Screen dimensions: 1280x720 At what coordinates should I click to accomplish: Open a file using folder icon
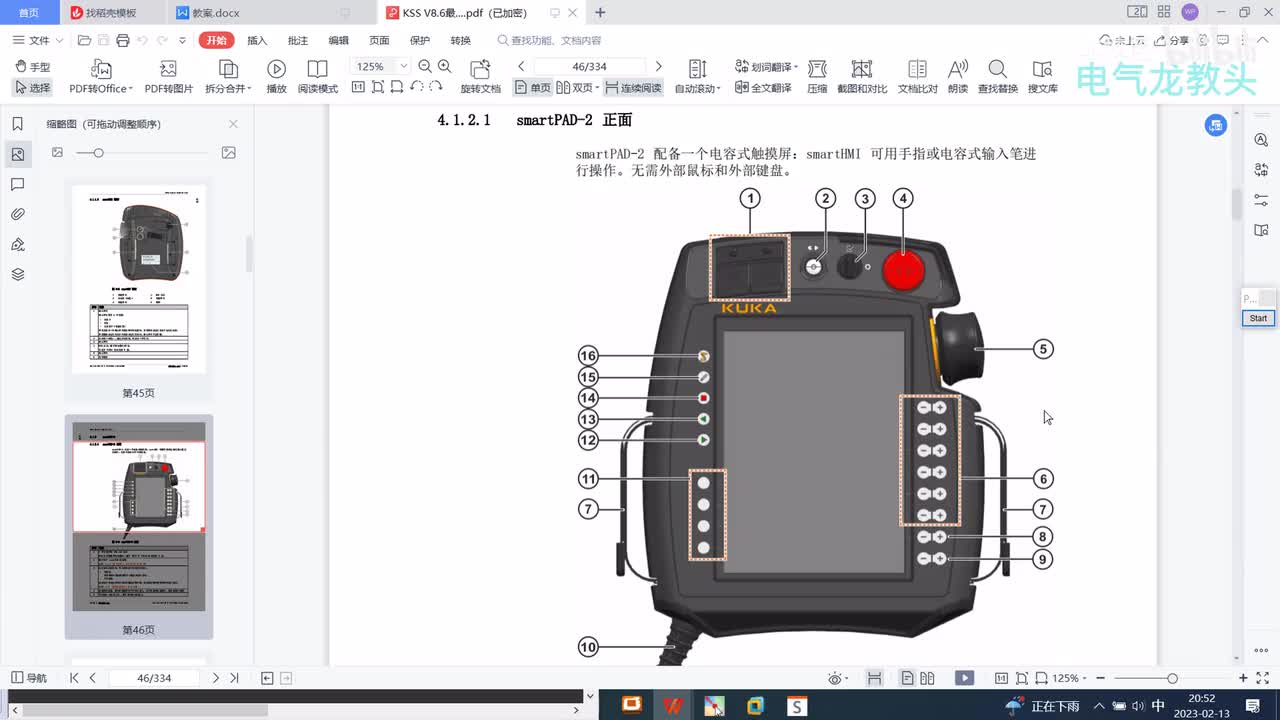coord(84,40)
